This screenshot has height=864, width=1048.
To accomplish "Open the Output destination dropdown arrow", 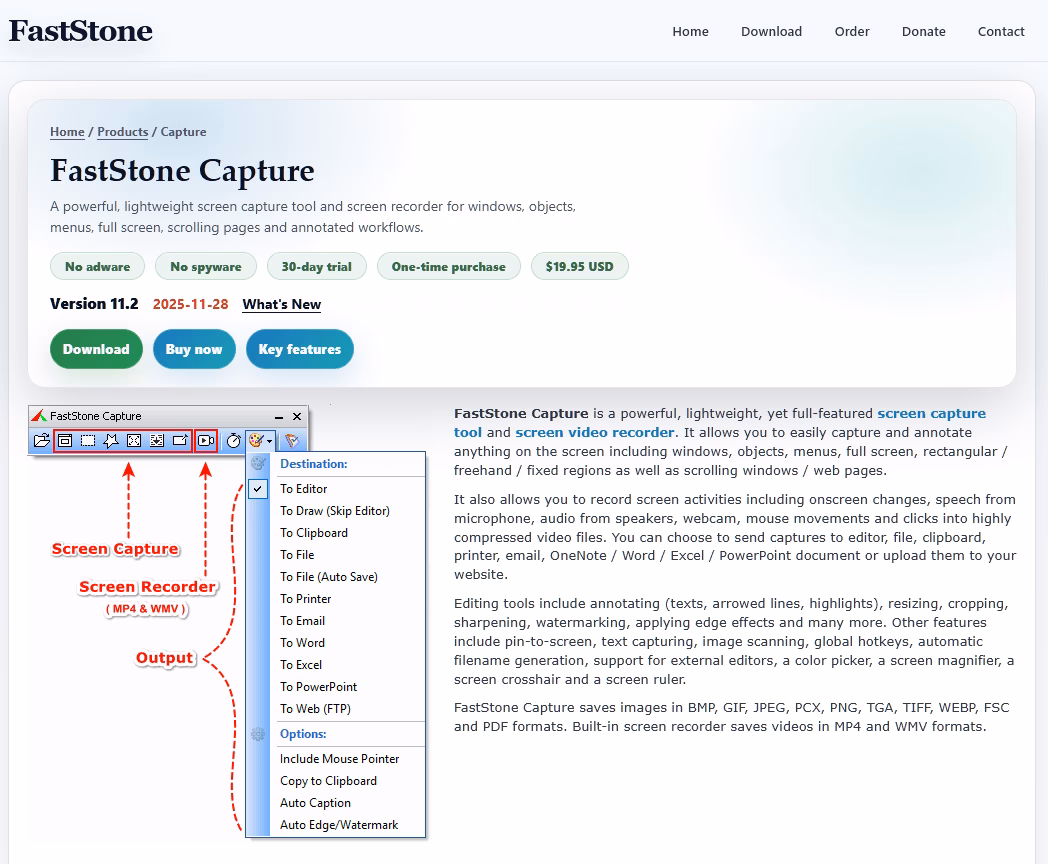I will 270,439.
